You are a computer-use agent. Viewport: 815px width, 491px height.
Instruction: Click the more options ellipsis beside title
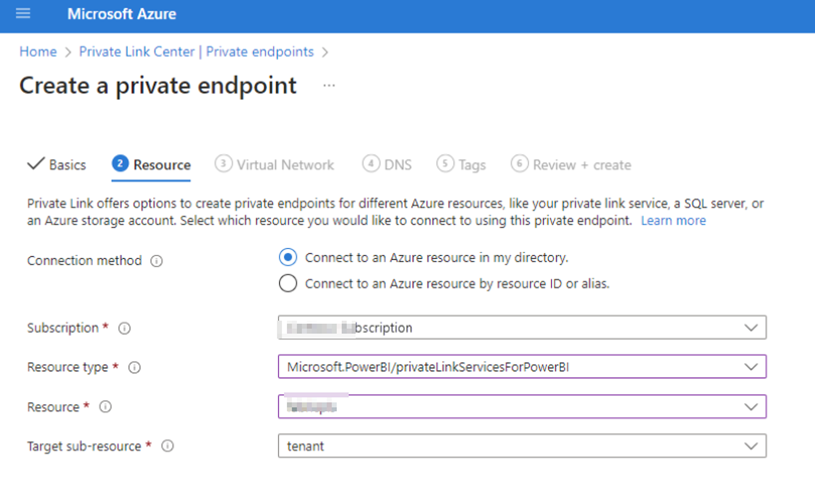tap(329, 85)
